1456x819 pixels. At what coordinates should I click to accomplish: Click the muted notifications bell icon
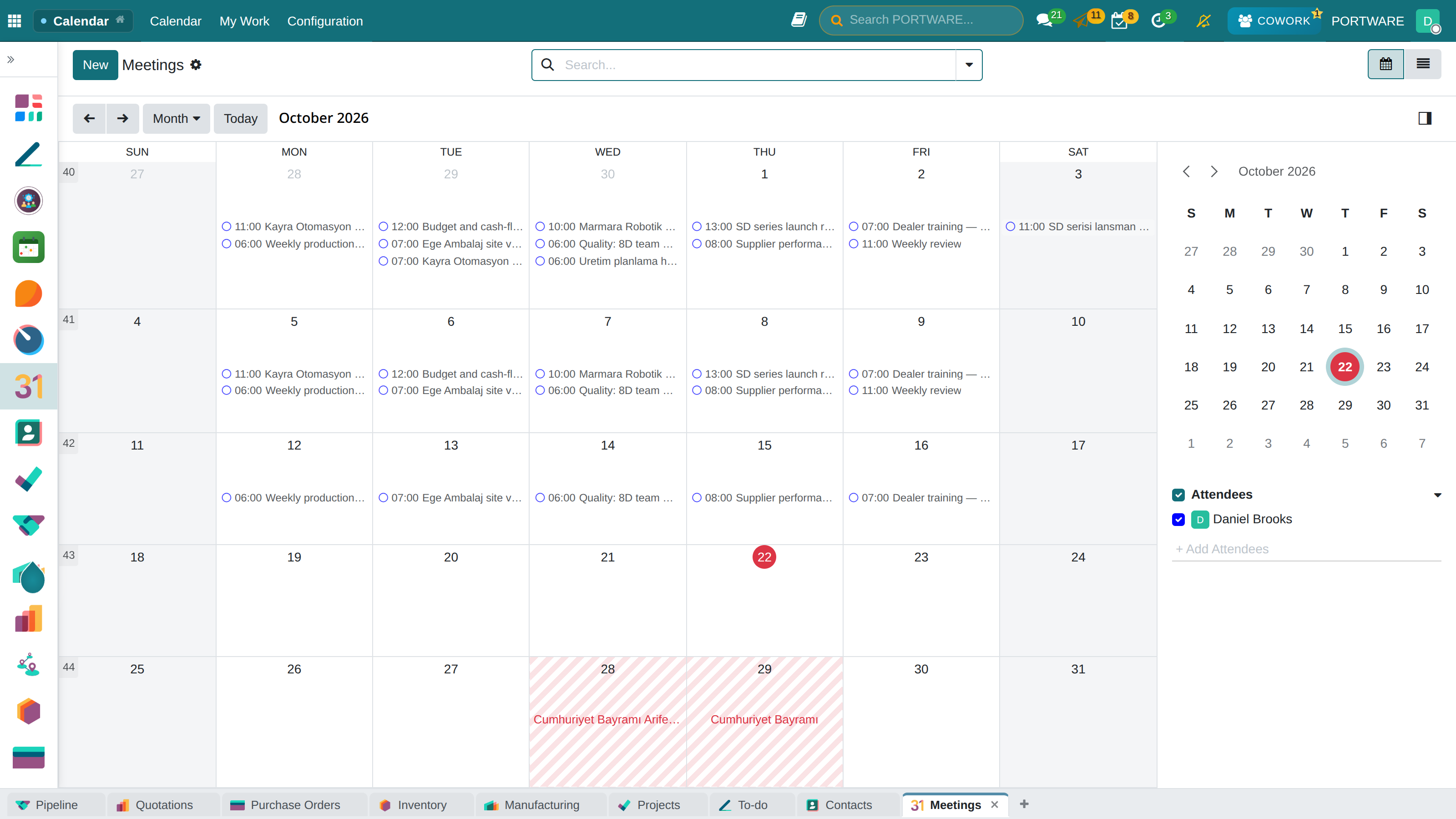point(1203,21)
